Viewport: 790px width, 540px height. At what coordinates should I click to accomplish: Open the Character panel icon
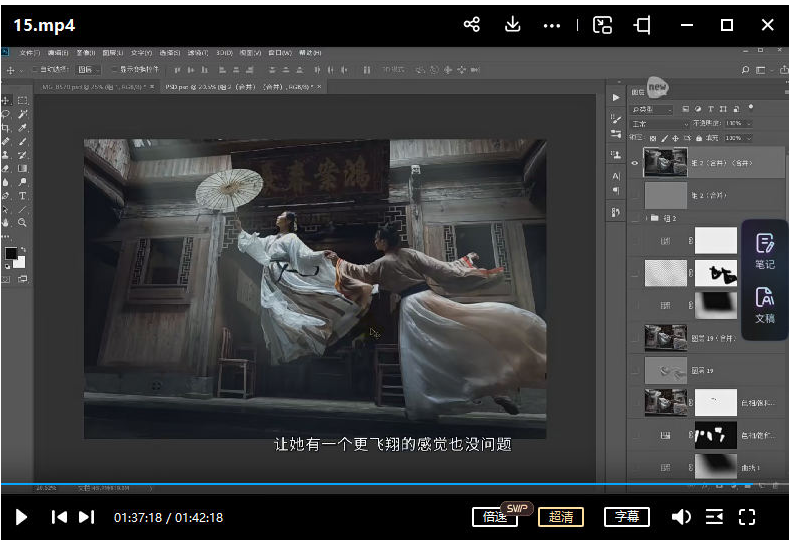tap(616, 176)
